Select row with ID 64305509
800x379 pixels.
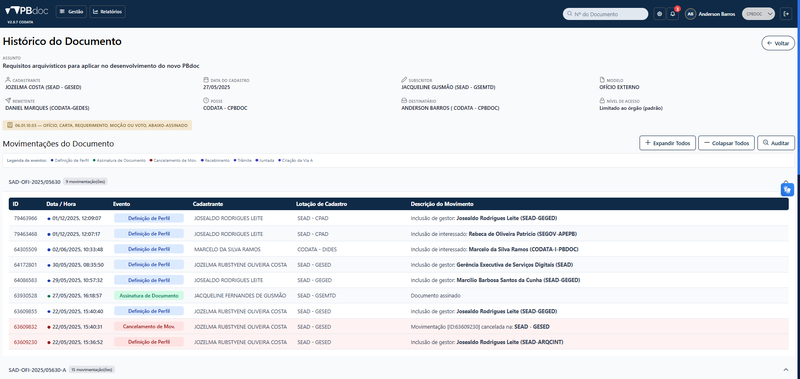(x=398, y=249)
